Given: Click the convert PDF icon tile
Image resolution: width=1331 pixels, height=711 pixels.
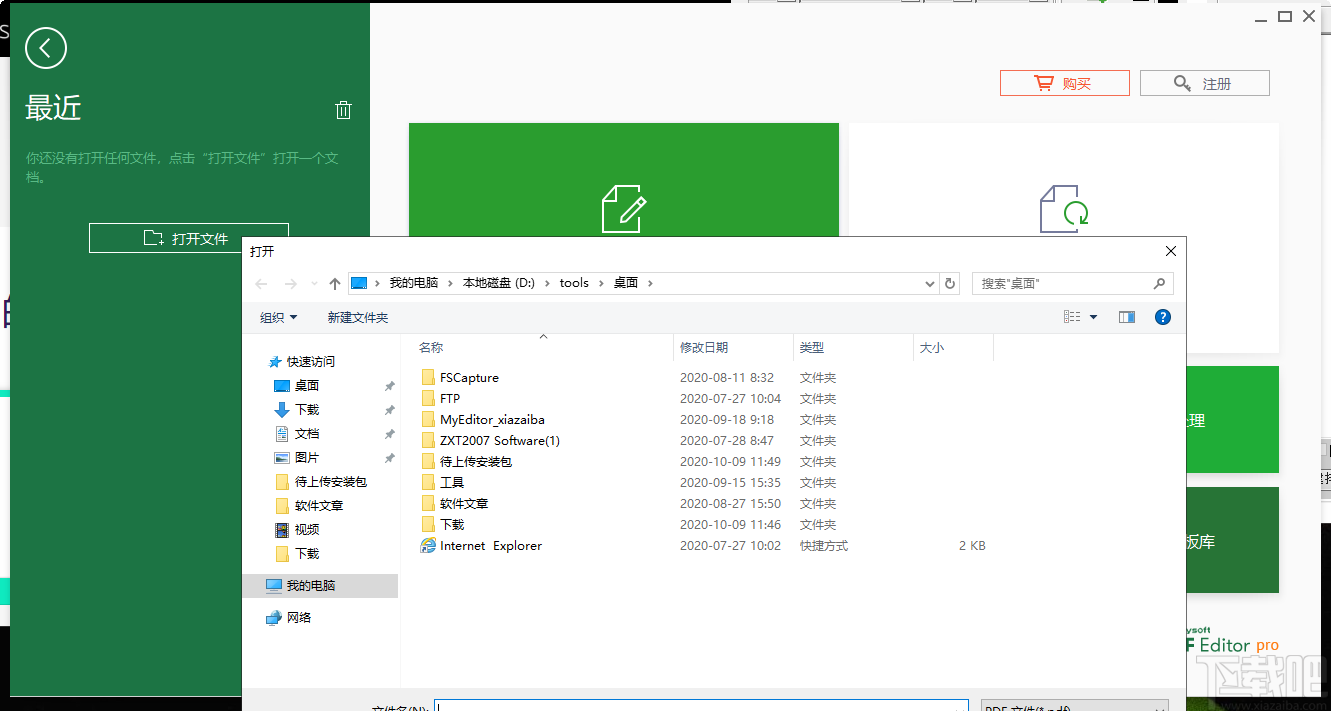Looking at the screenshot, I should (x=1063, y=208).
